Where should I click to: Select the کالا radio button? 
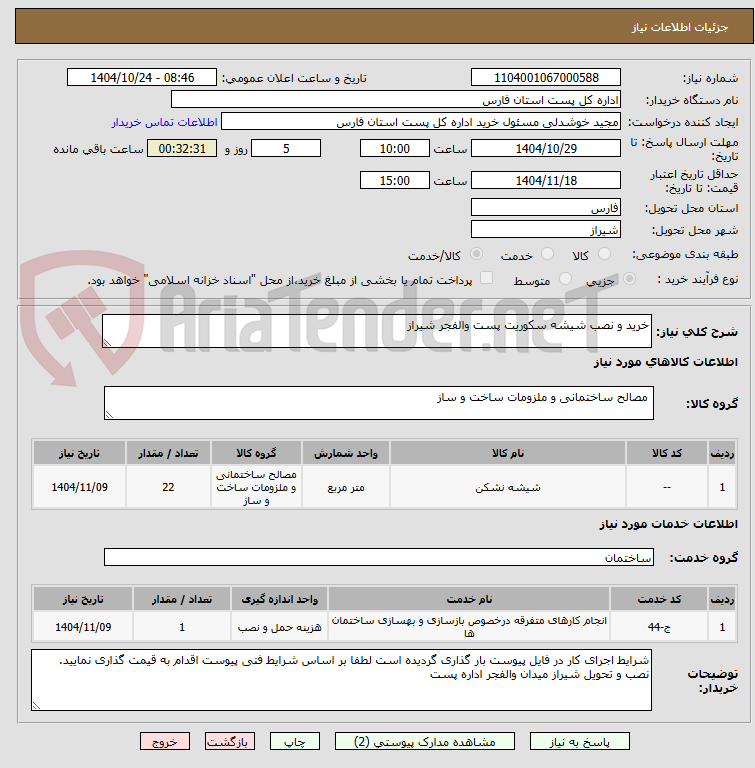605,254
